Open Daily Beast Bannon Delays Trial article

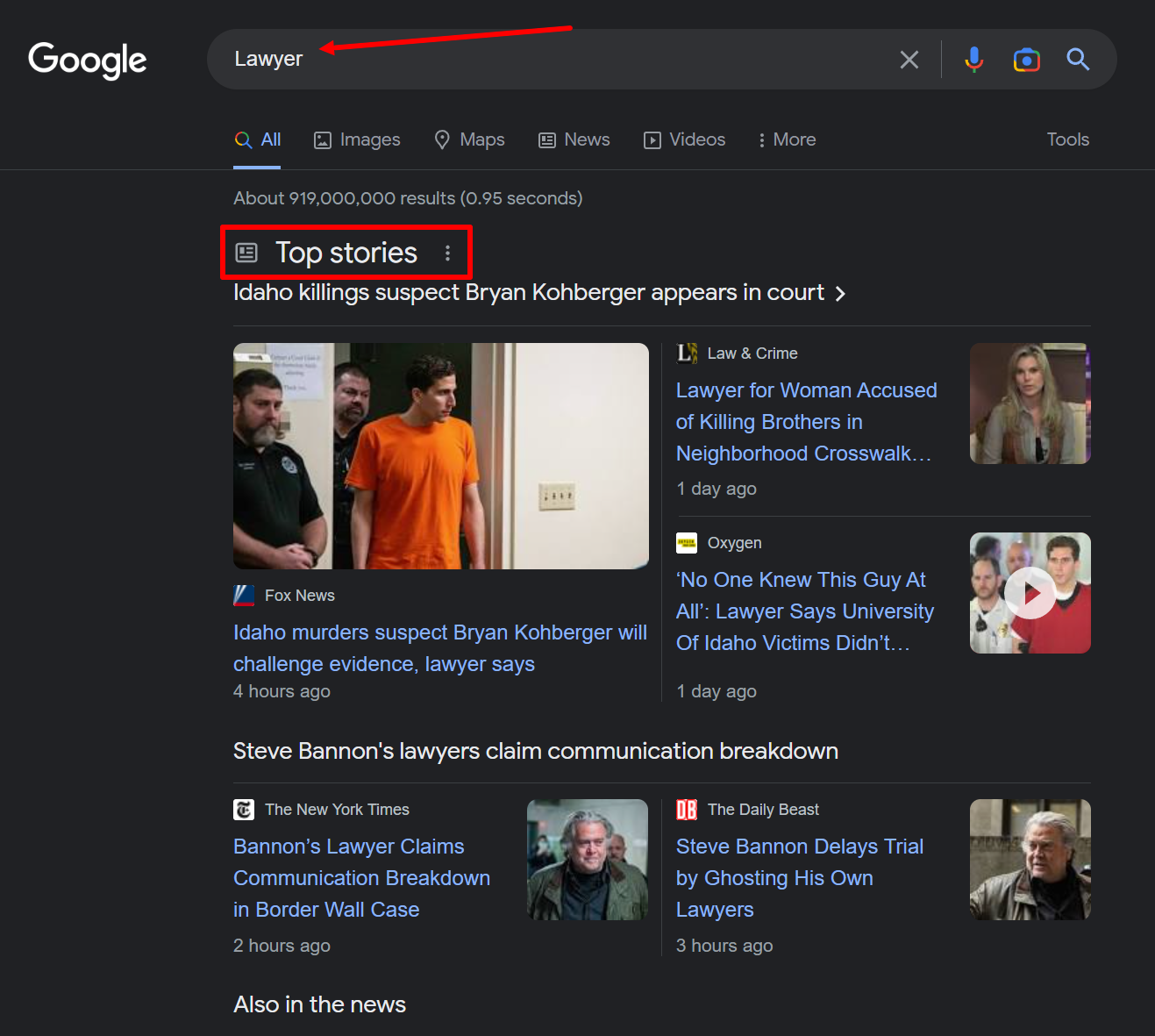click(799, 878)
